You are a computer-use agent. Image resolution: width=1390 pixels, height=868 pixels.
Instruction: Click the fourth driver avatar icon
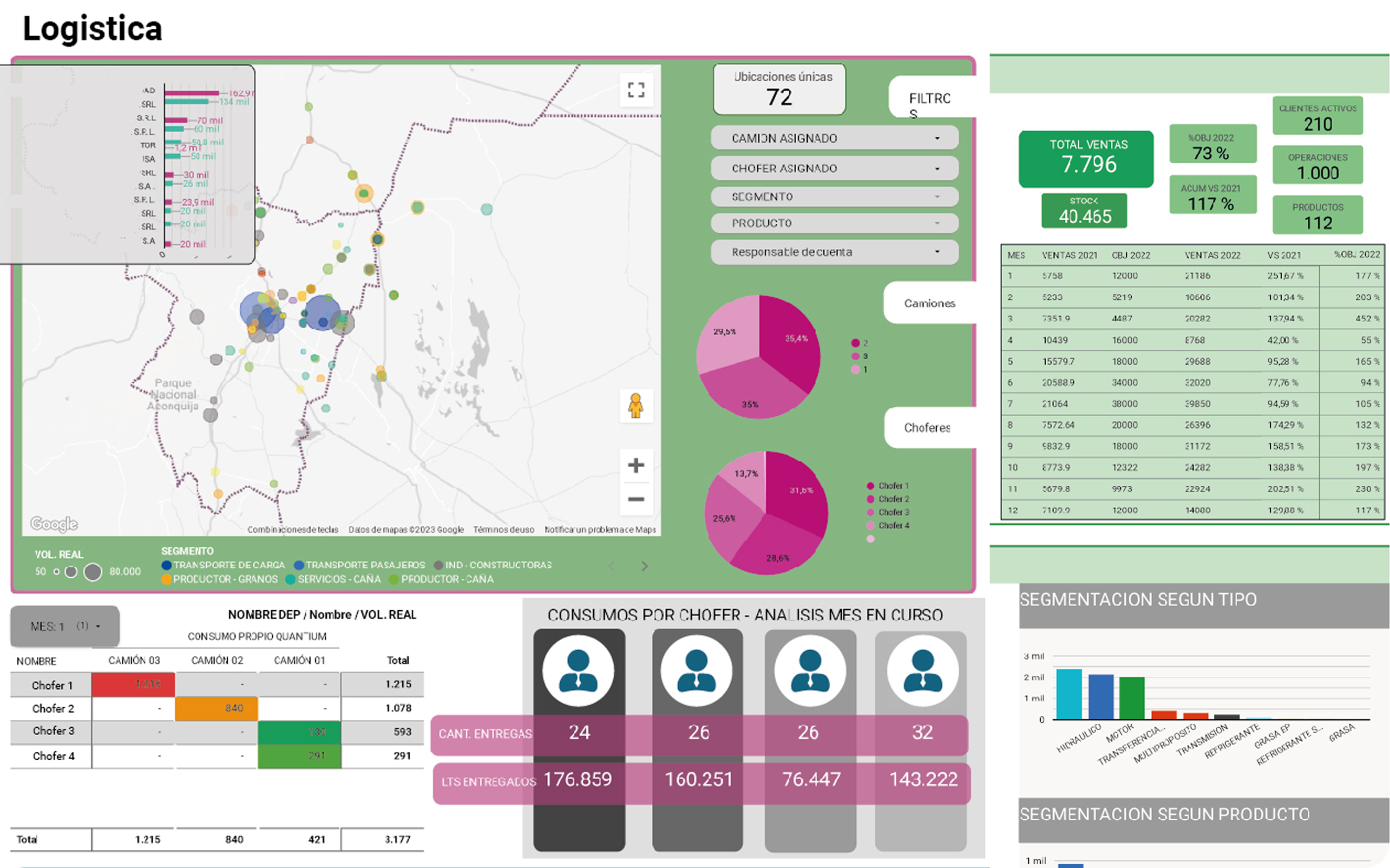click(x=922, y=670)
